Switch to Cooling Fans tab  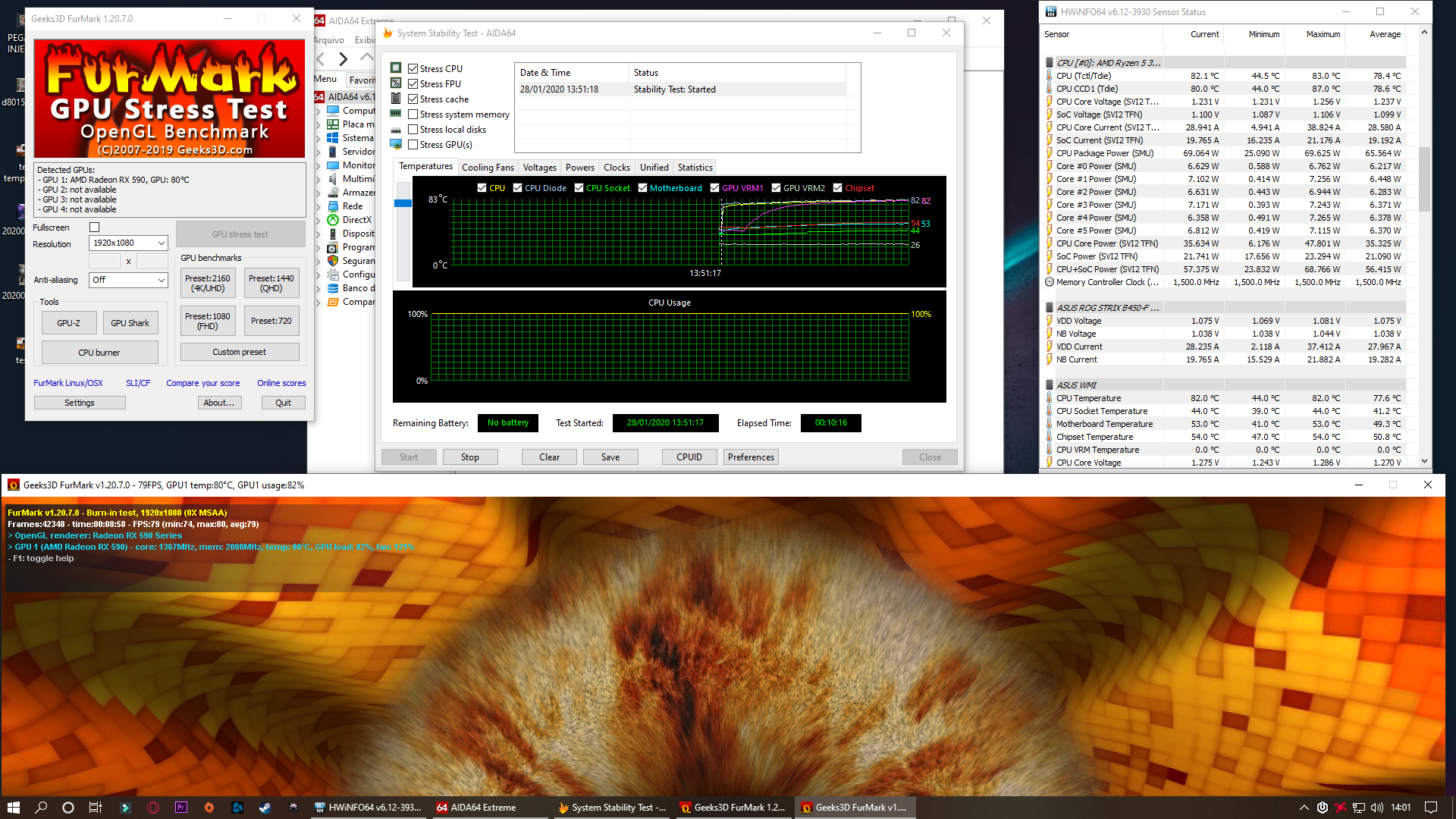[488, 168]
